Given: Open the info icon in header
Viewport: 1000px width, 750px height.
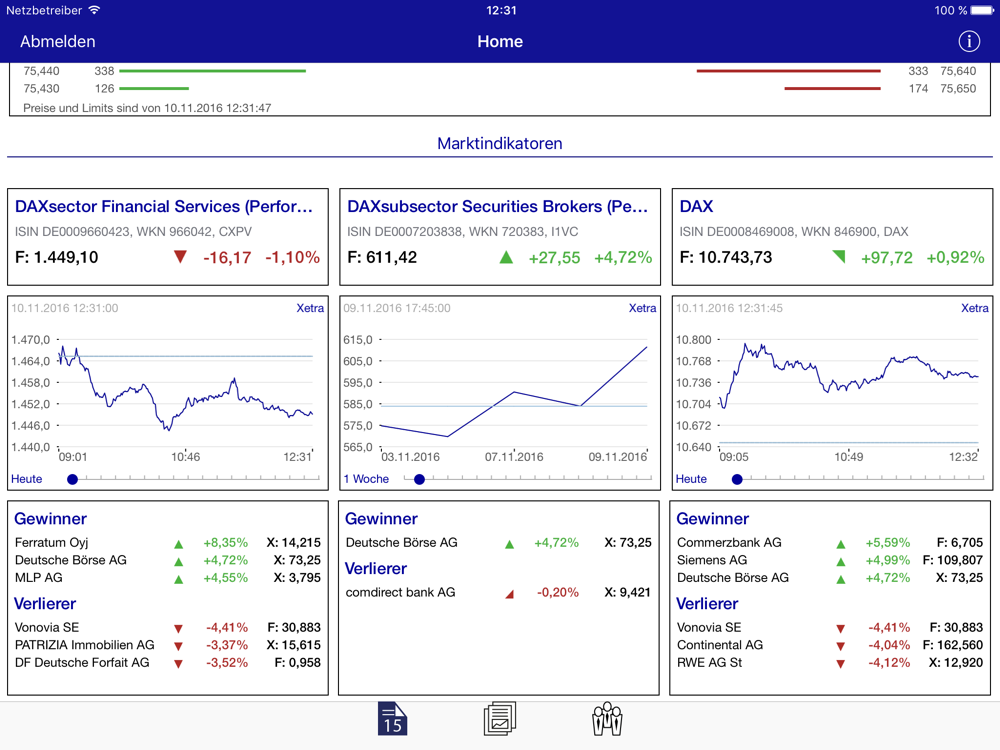Looking at the screenshot, I should (x=969, y=41).
